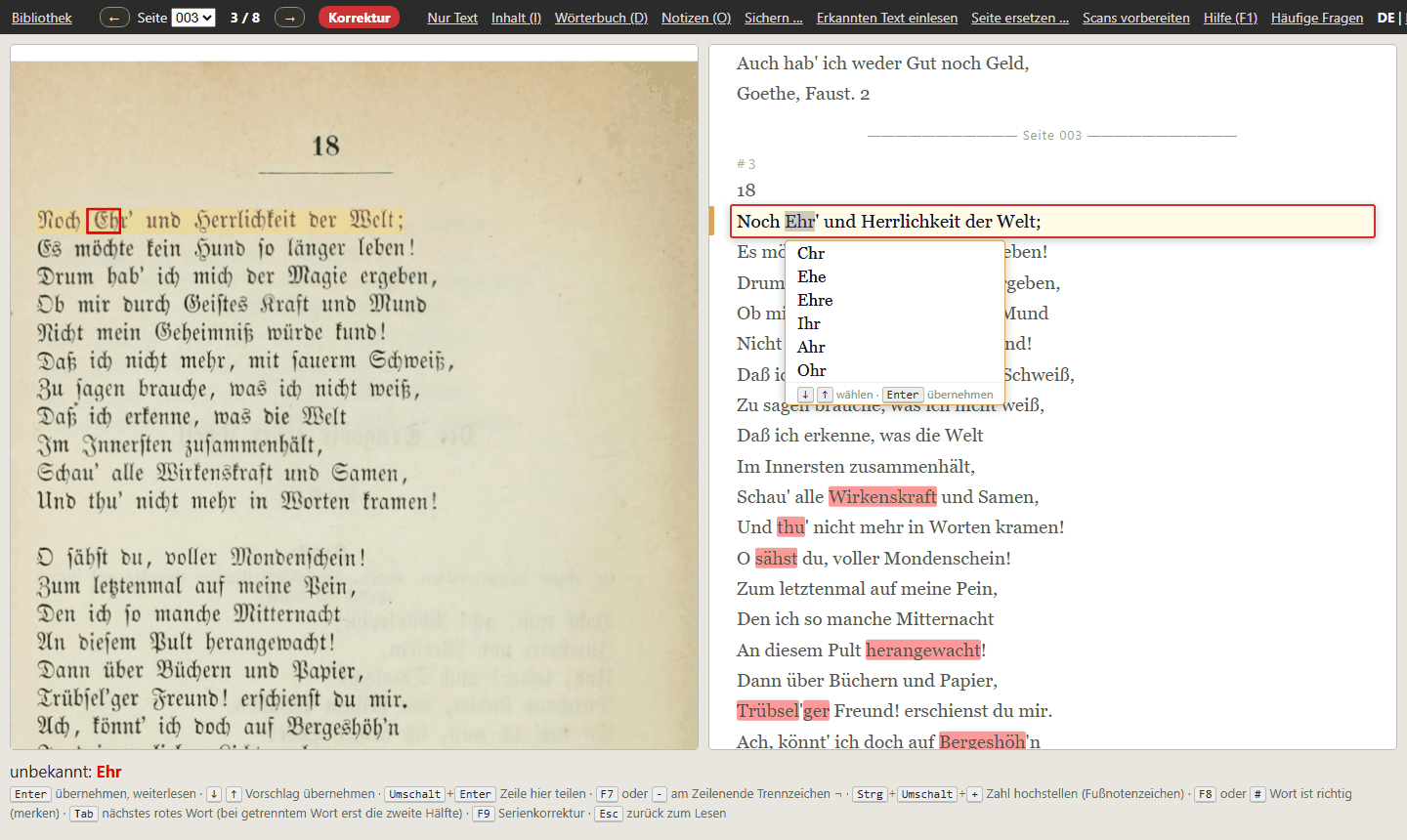Select suggestion 'Ehre' from the list
This screenshot has height=840, width=1407.
click(x=815, y=300)
